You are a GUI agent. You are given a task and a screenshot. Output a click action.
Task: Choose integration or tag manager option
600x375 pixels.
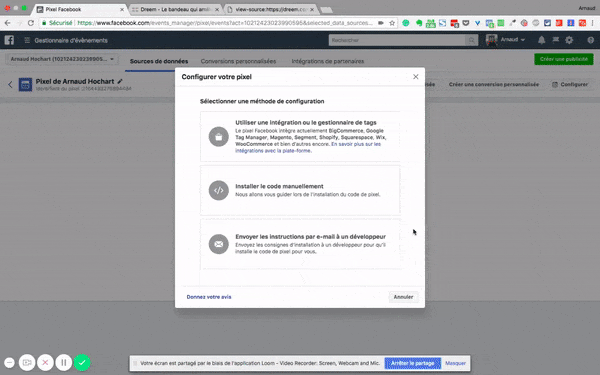(x=300, y=136)
